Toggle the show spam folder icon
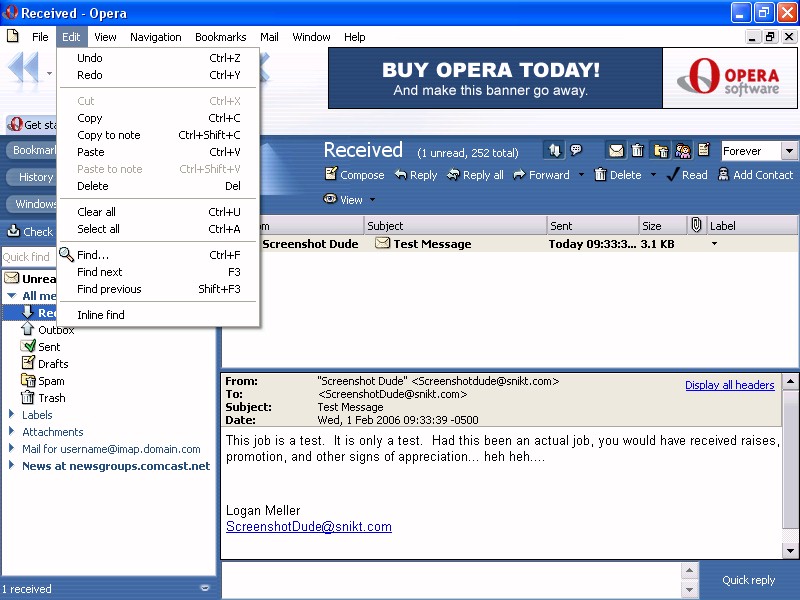 click(661, 151)
